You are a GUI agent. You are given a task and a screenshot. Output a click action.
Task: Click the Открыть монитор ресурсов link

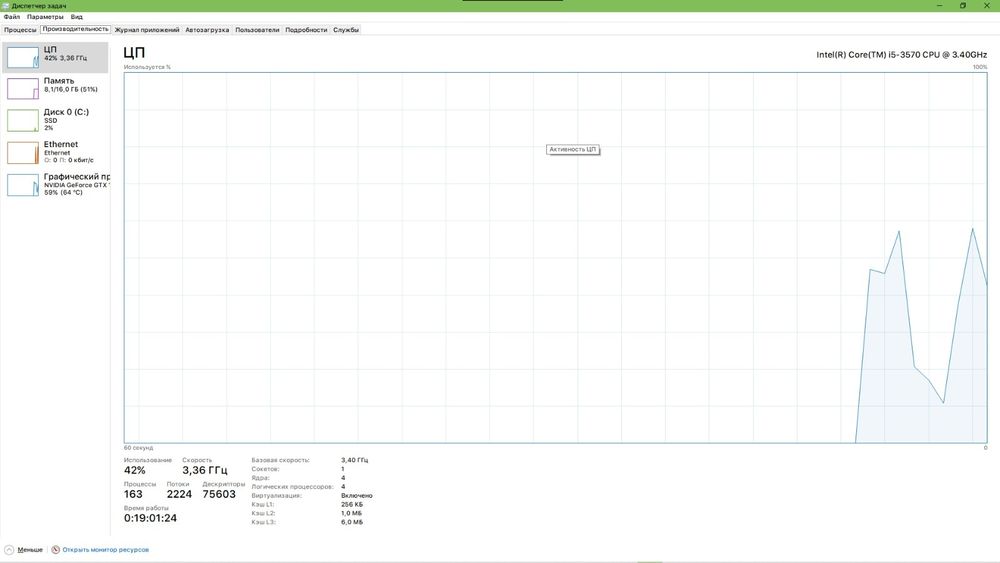(105, 550)
